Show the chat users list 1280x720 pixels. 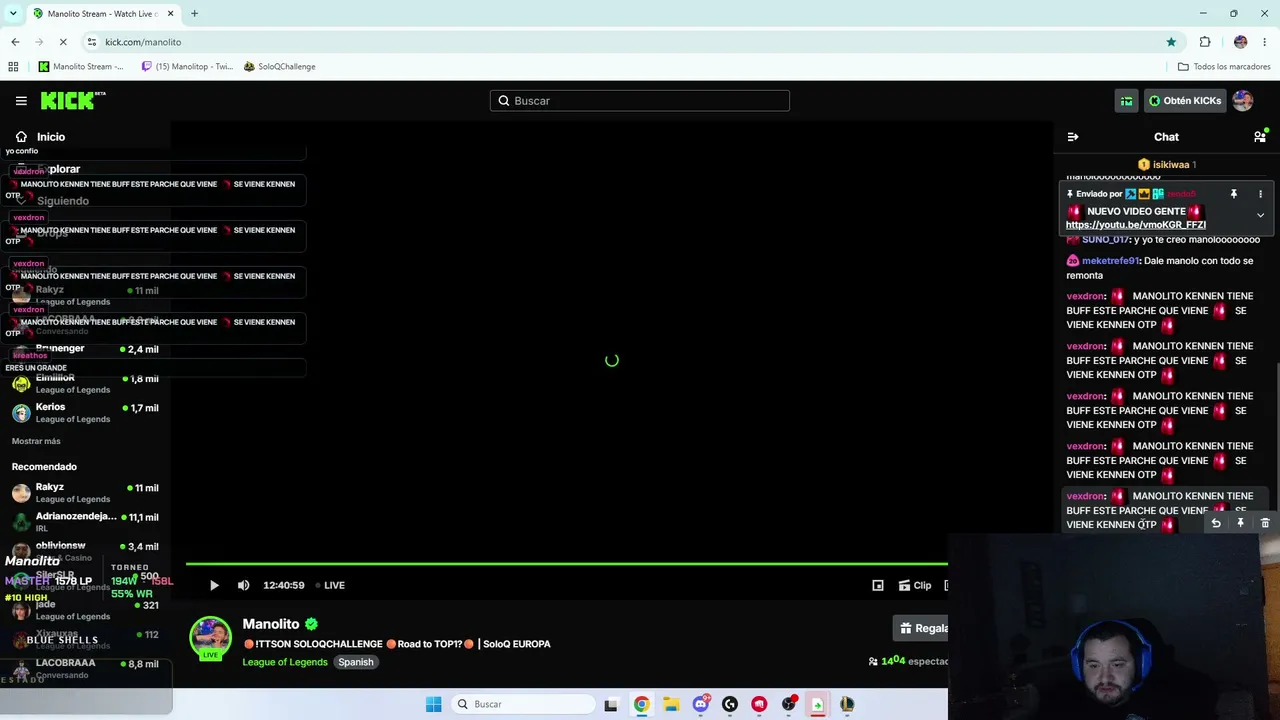[1260, 137]
